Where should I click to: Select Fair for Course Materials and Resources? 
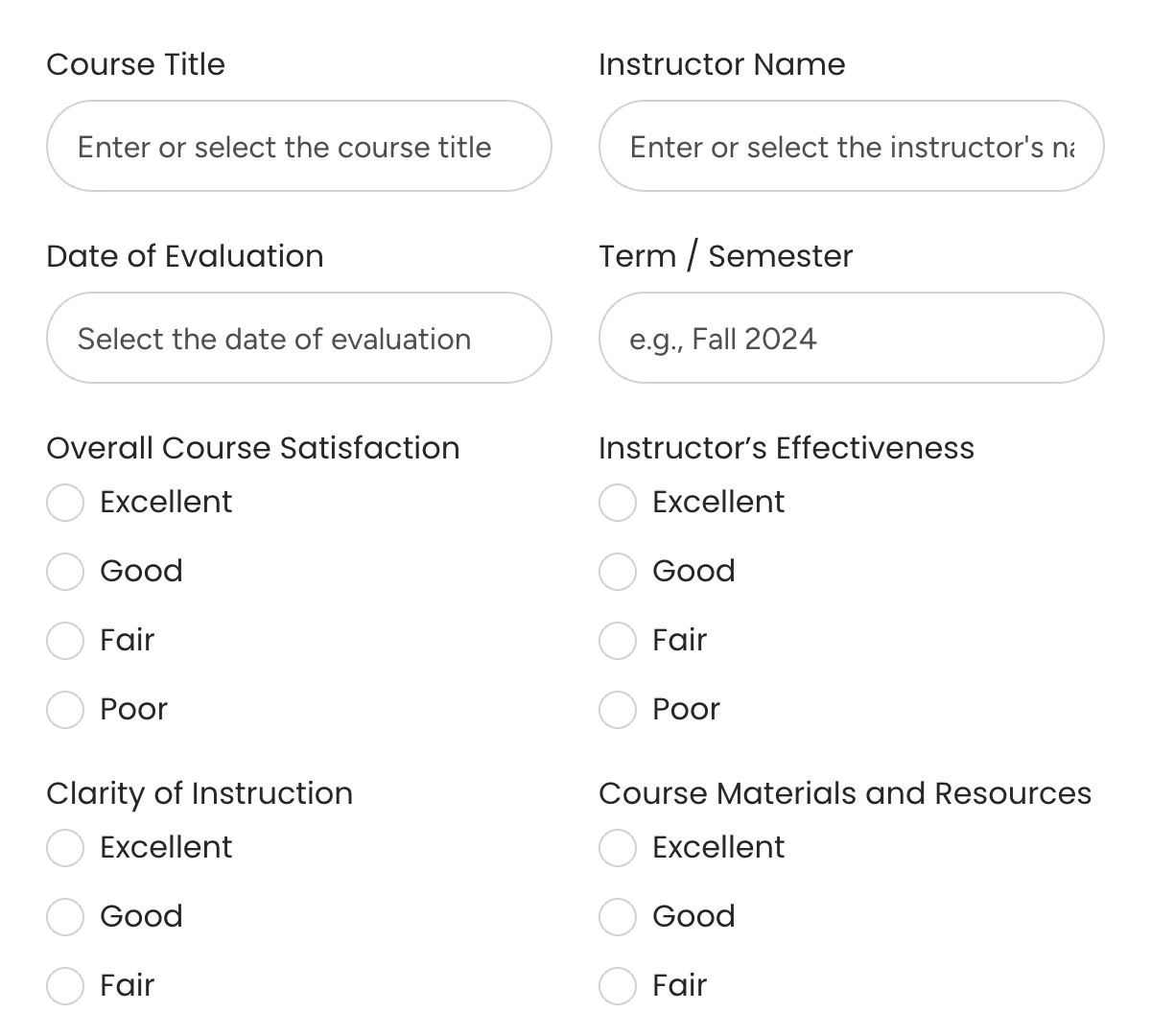tap(617, 985)
